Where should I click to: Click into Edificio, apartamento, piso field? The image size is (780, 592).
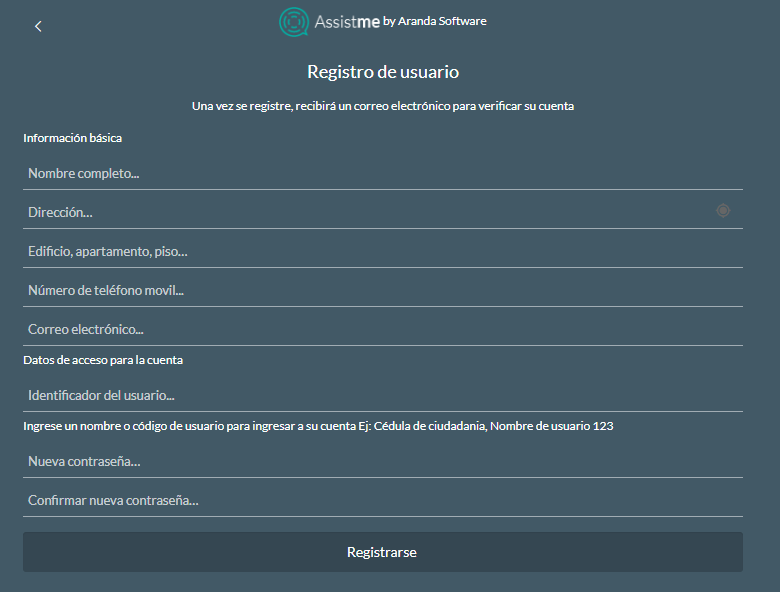point(383,251)
